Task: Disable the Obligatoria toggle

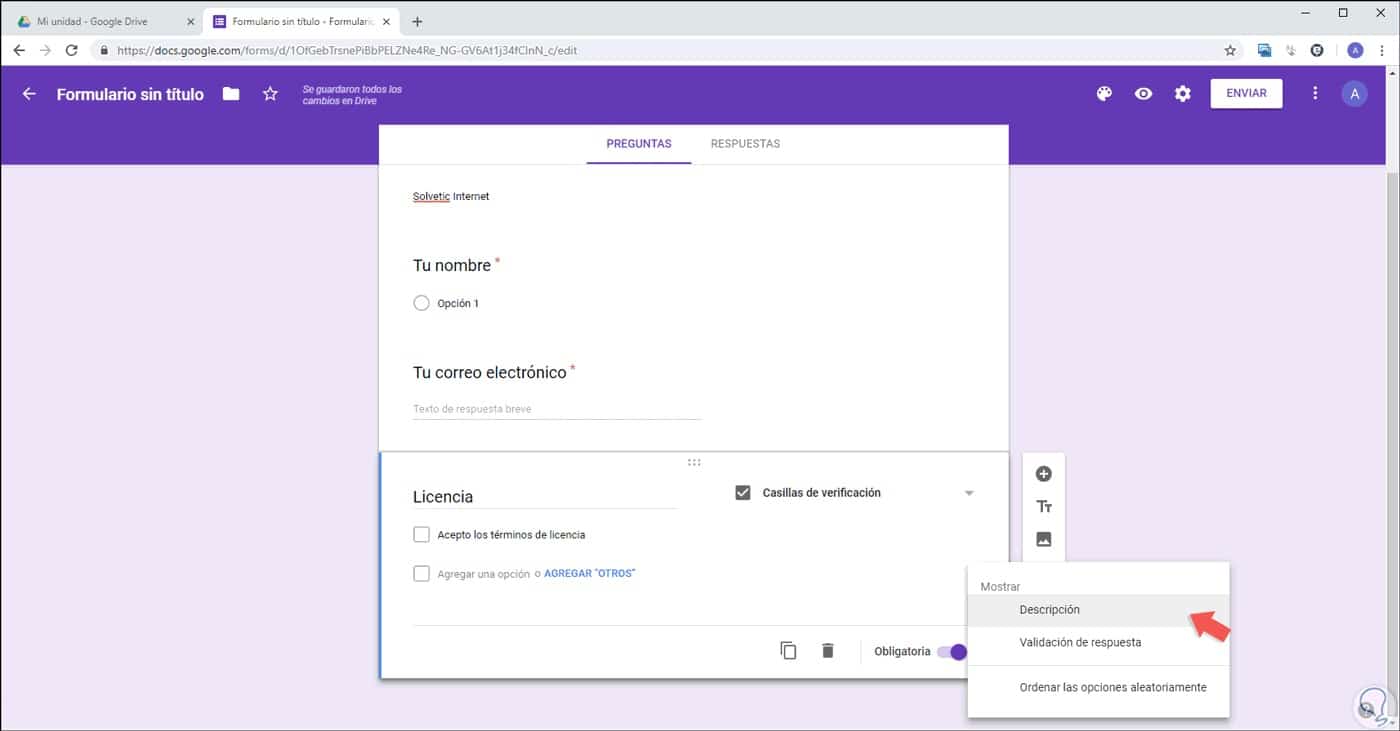Action: [955, 651]
